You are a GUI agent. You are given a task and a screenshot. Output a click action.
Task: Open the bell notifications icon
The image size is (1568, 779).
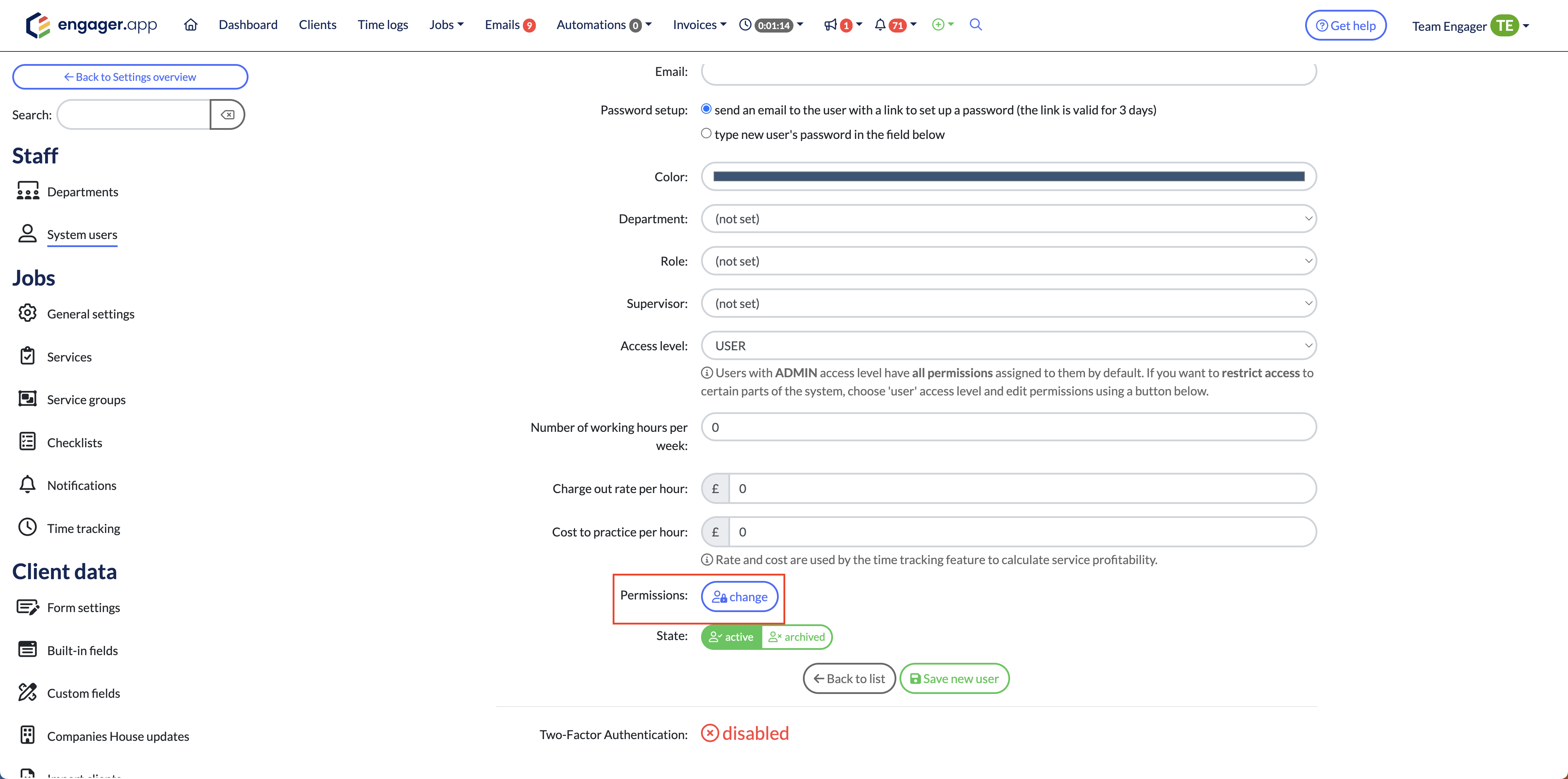point(880,25)
